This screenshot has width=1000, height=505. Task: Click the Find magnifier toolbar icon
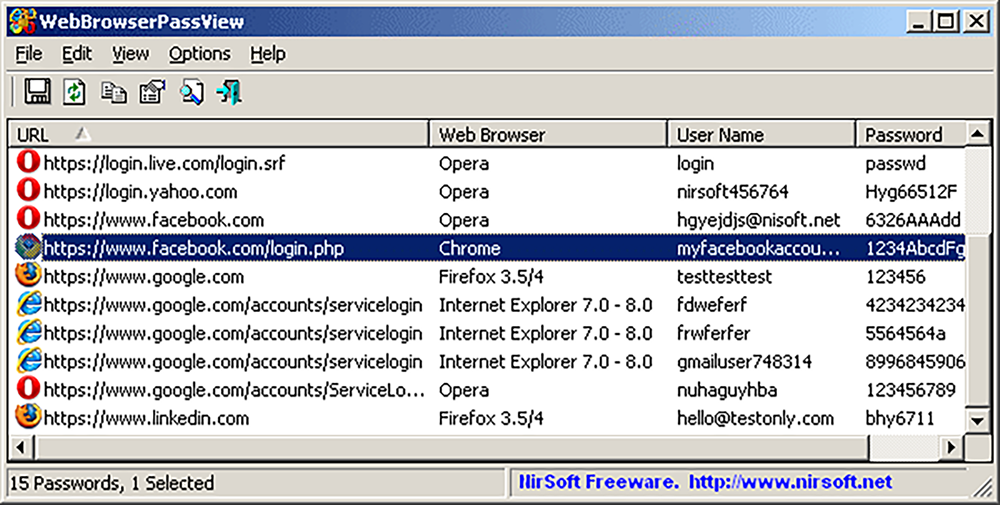click(x=191, y=92)
